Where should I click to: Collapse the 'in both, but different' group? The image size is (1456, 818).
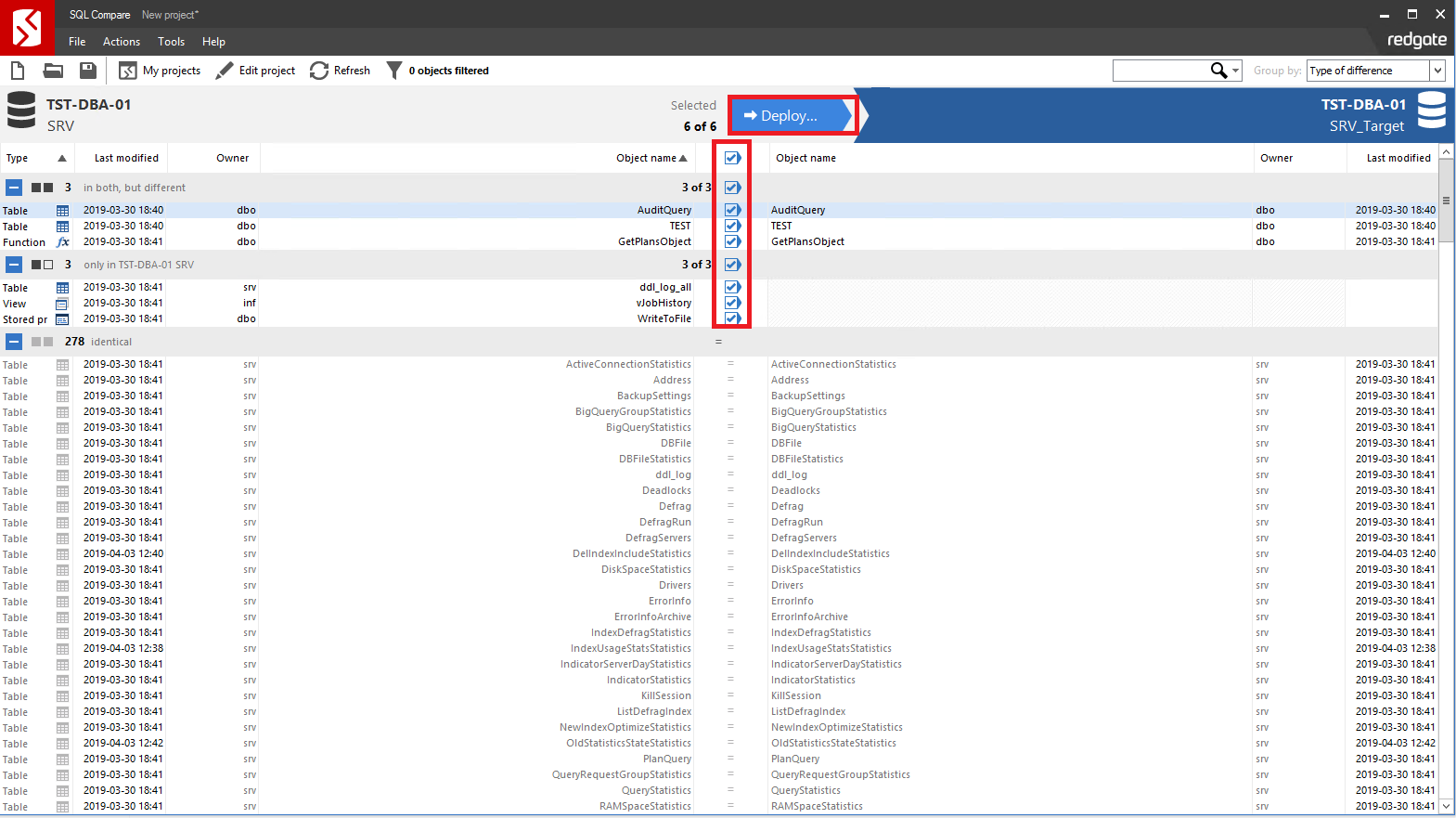coord(14,188)
